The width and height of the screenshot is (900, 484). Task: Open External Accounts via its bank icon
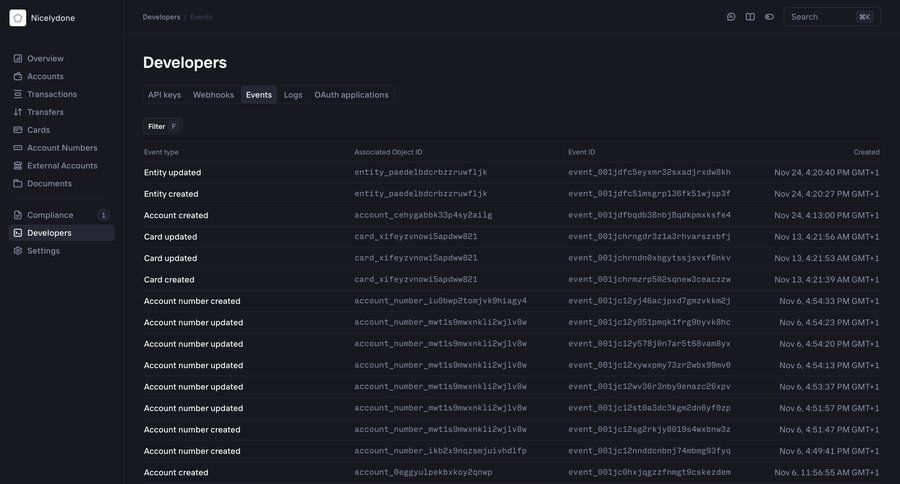click(18, 165)
